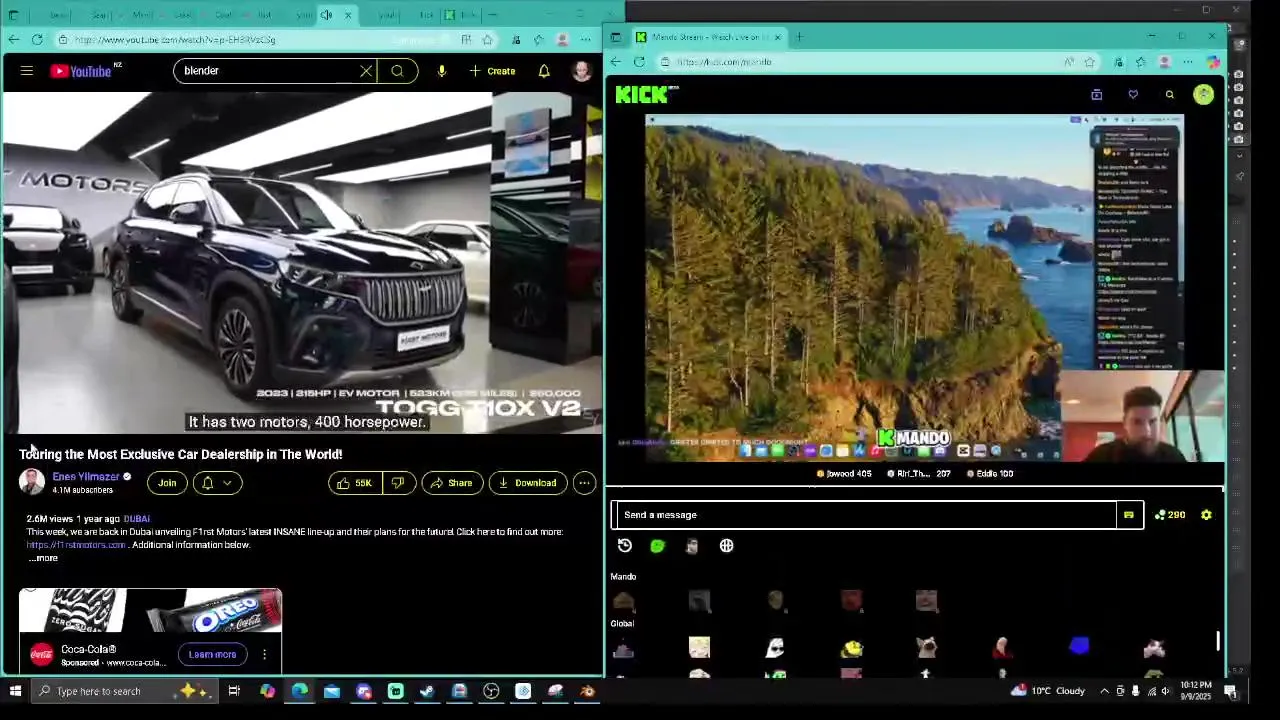Click Learn more on Coca-Cola ad

tap(213, 655)
